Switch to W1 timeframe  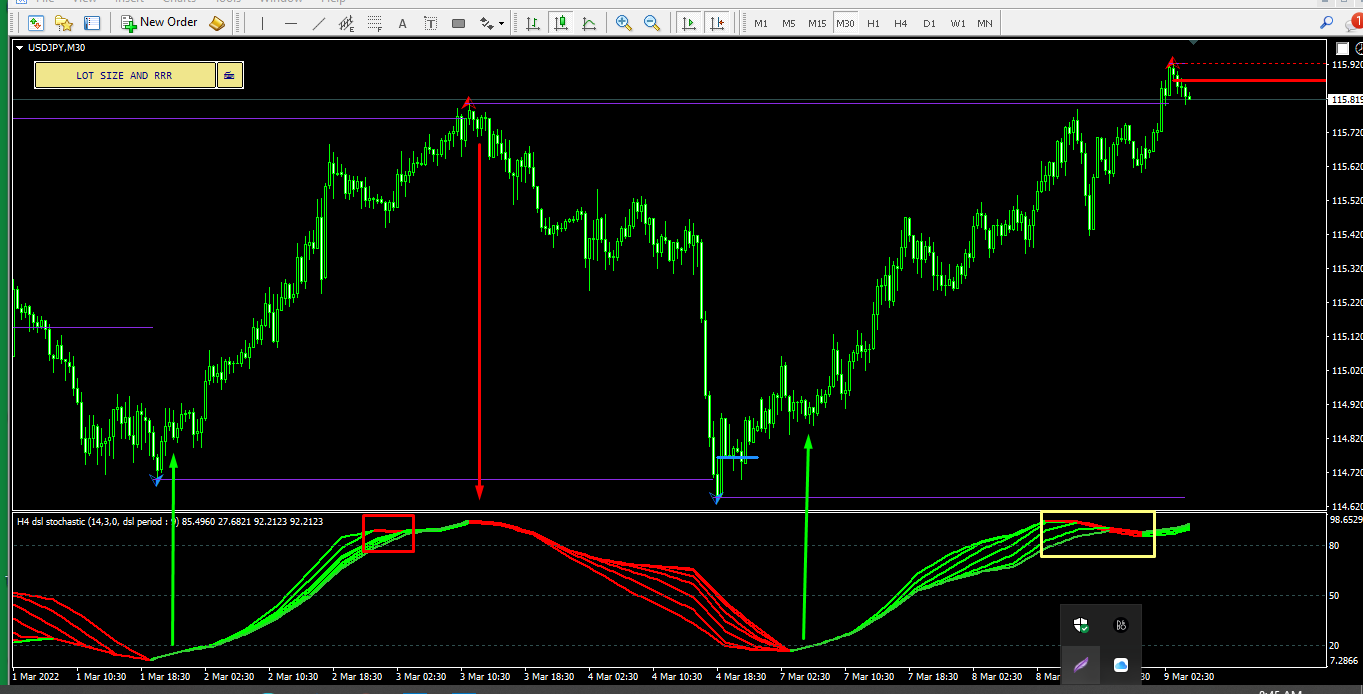[957, 23]
